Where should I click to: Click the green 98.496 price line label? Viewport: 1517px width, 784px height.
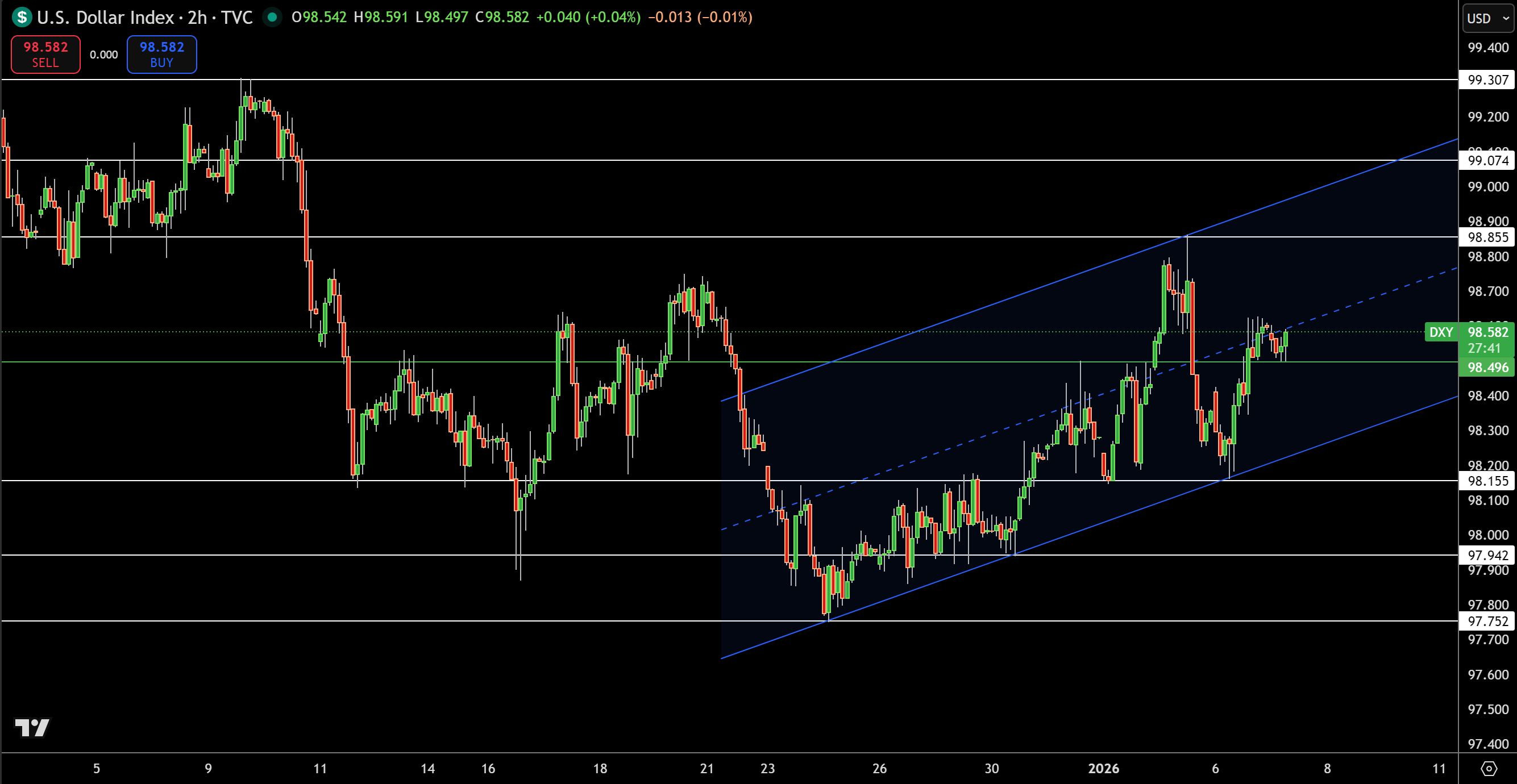(1487, 367)
